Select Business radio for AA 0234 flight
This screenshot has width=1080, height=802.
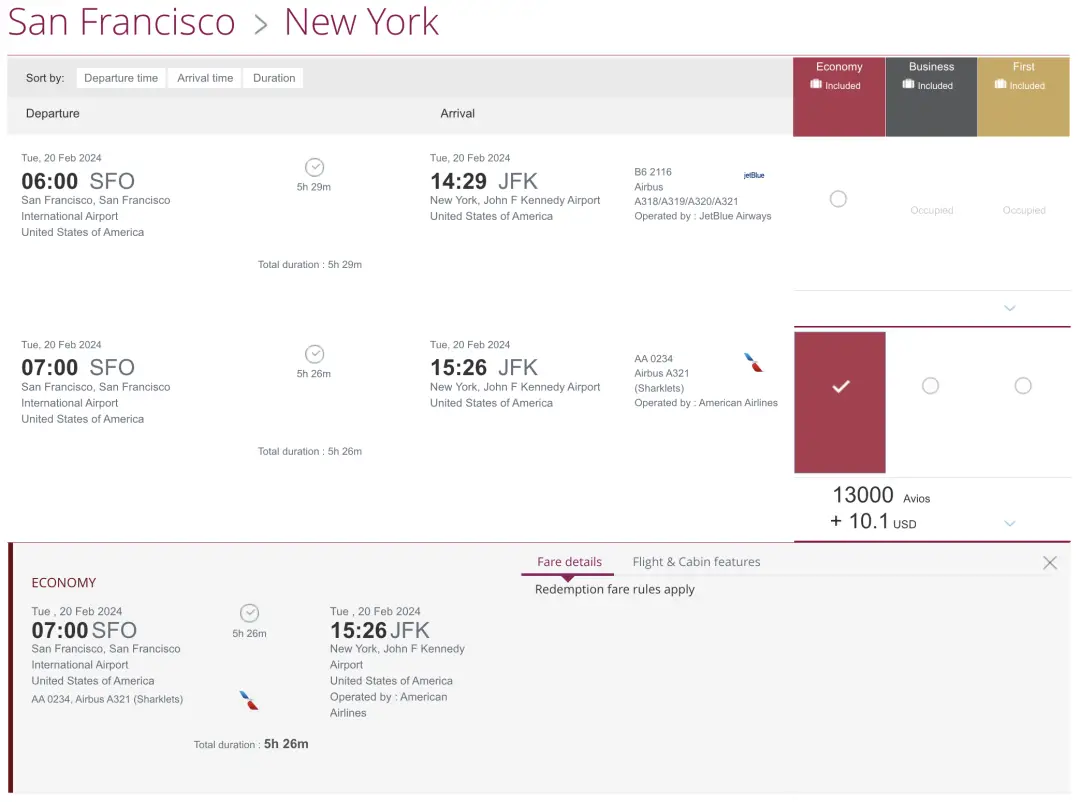point(930,385)
